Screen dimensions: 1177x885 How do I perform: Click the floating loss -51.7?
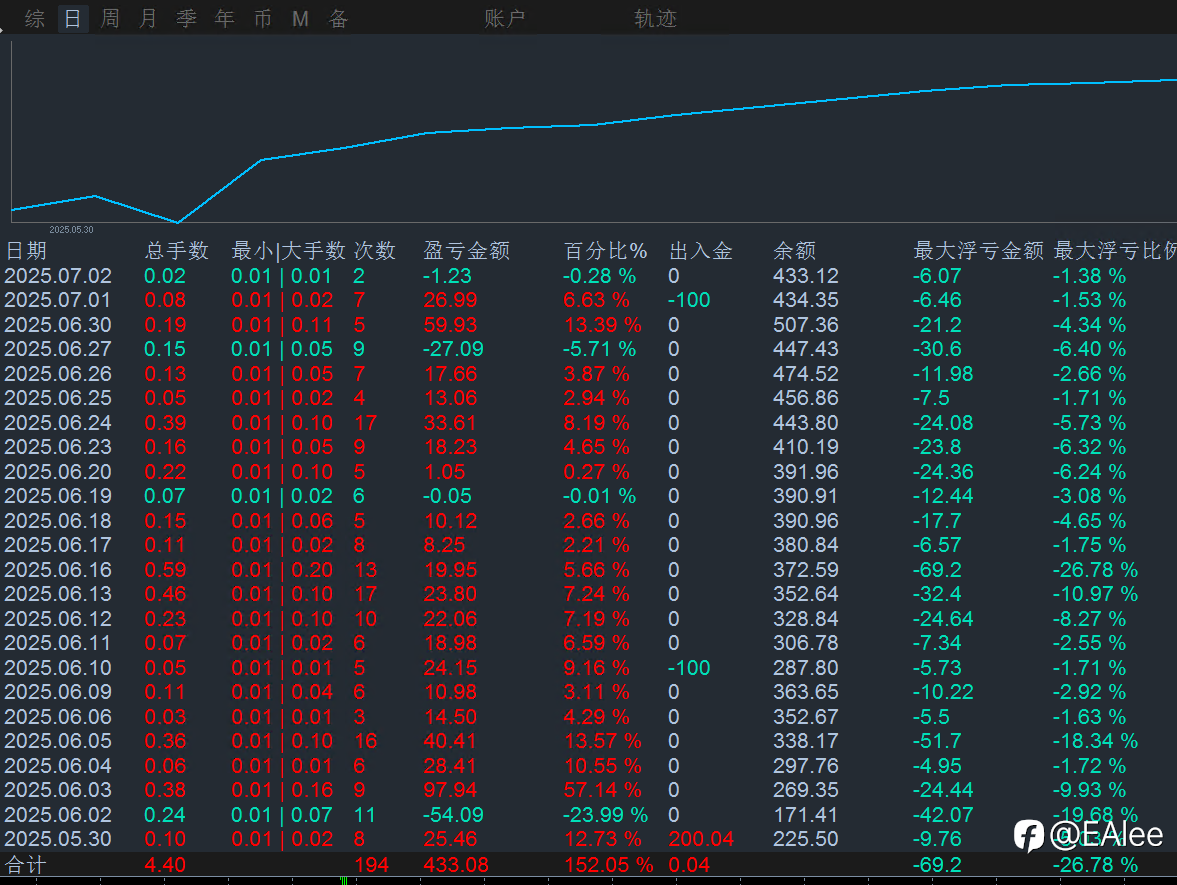tap(937, 741)
